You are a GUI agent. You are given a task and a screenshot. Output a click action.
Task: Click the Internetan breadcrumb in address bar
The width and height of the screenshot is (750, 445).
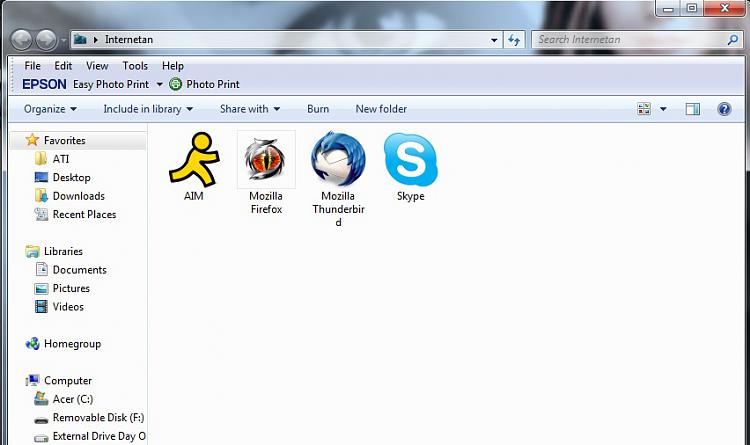[129, 40]
